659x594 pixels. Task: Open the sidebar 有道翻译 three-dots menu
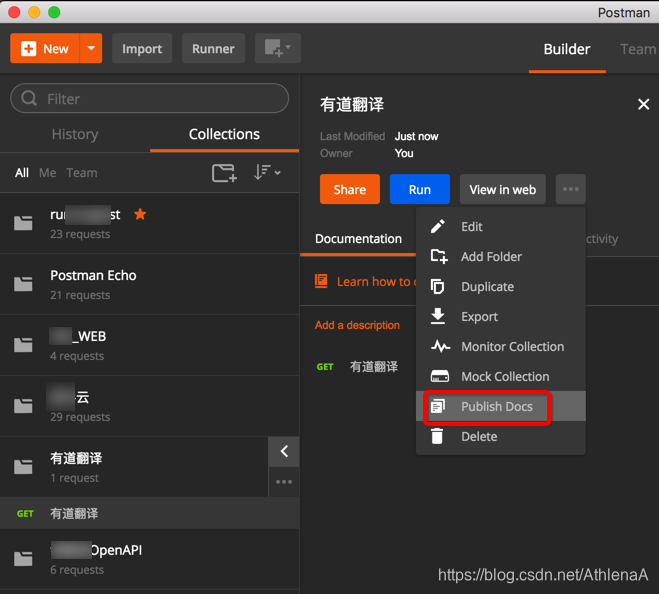click(284, 482)
